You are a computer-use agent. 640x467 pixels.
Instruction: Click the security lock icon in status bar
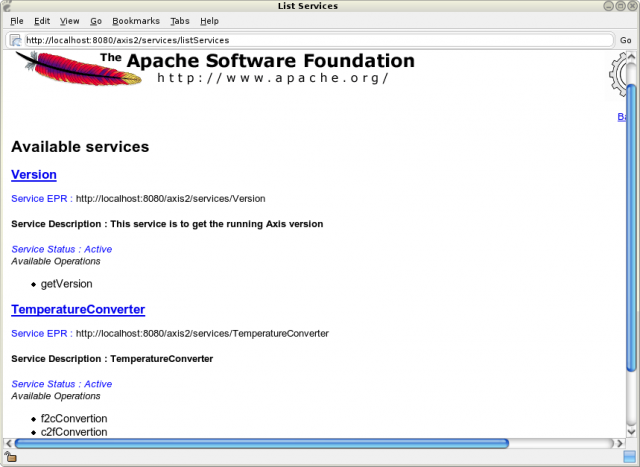10,457
